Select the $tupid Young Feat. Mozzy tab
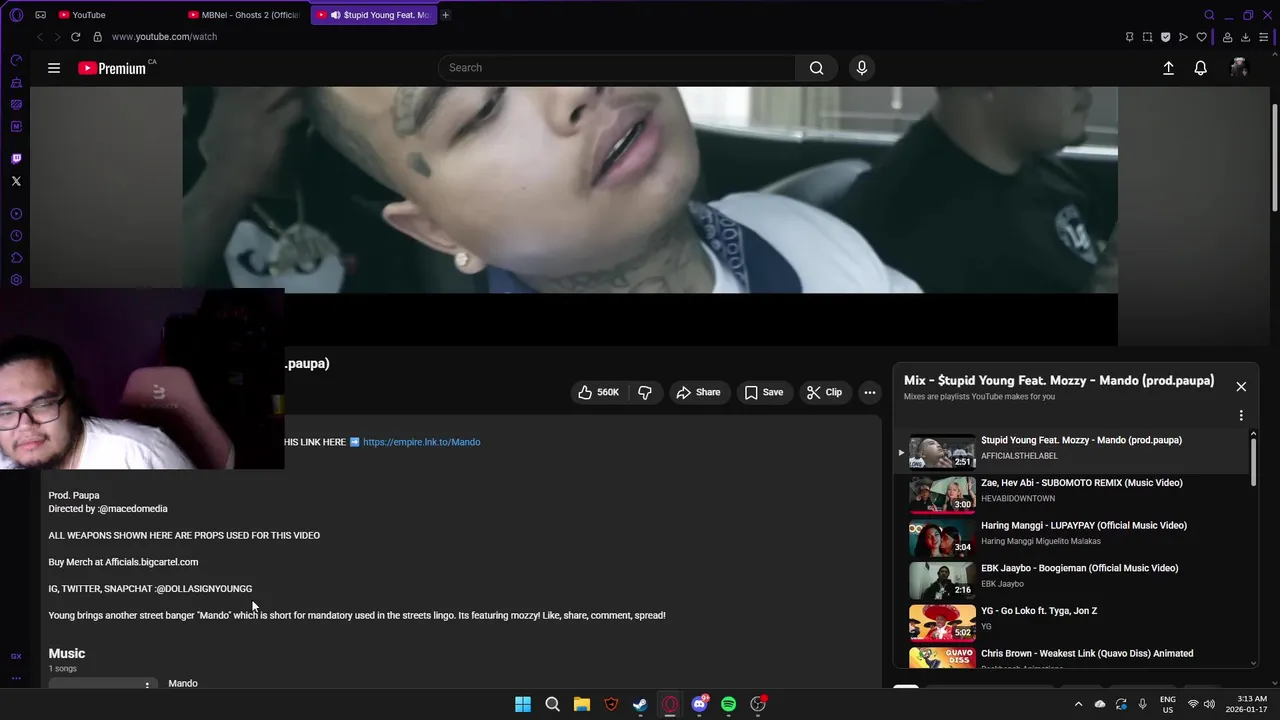The image size is (1280, 720). [x=374, y=15]
